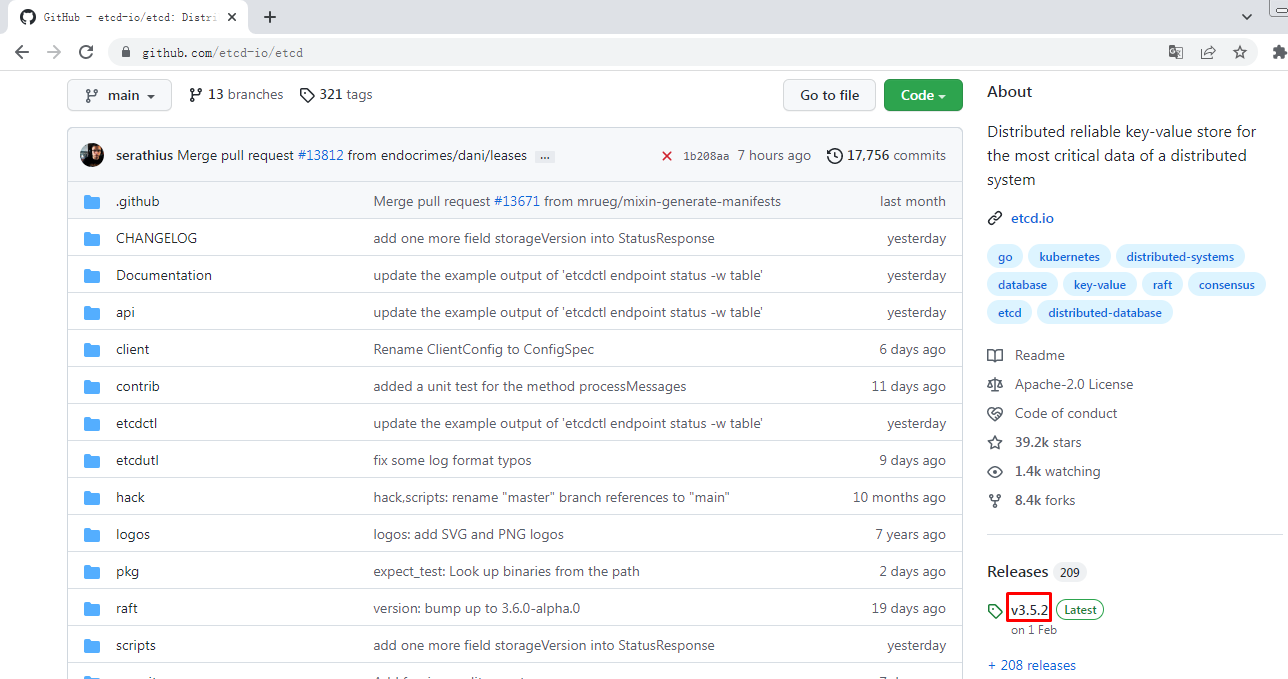The image size is (1288, 679).
Task: Click the failed status red X icon
Action: (667, 156)
